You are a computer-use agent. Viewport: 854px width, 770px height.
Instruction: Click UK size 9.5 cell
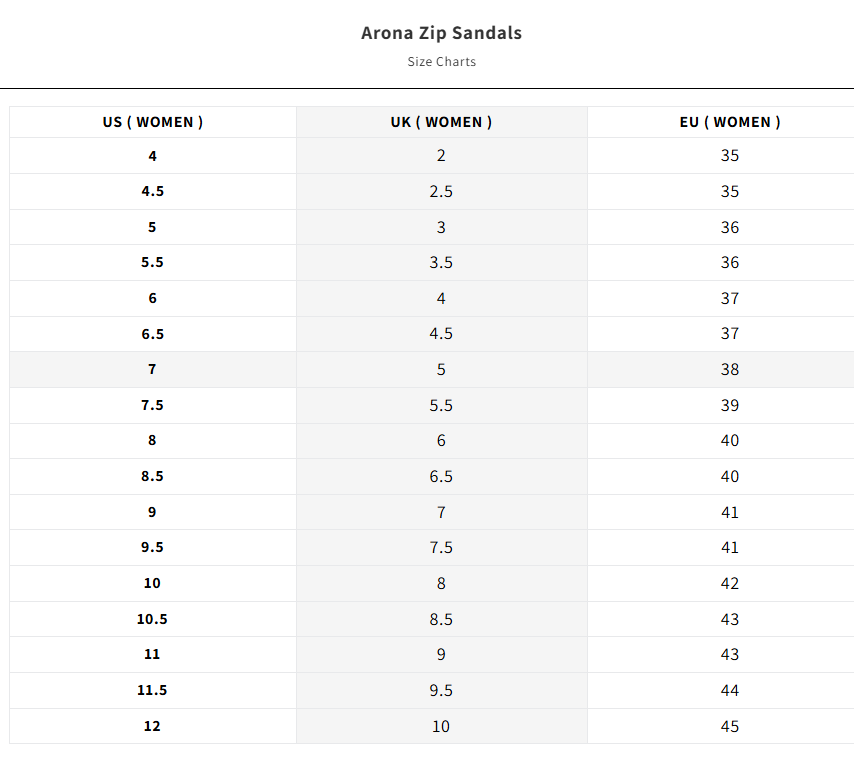coord(441,690)
